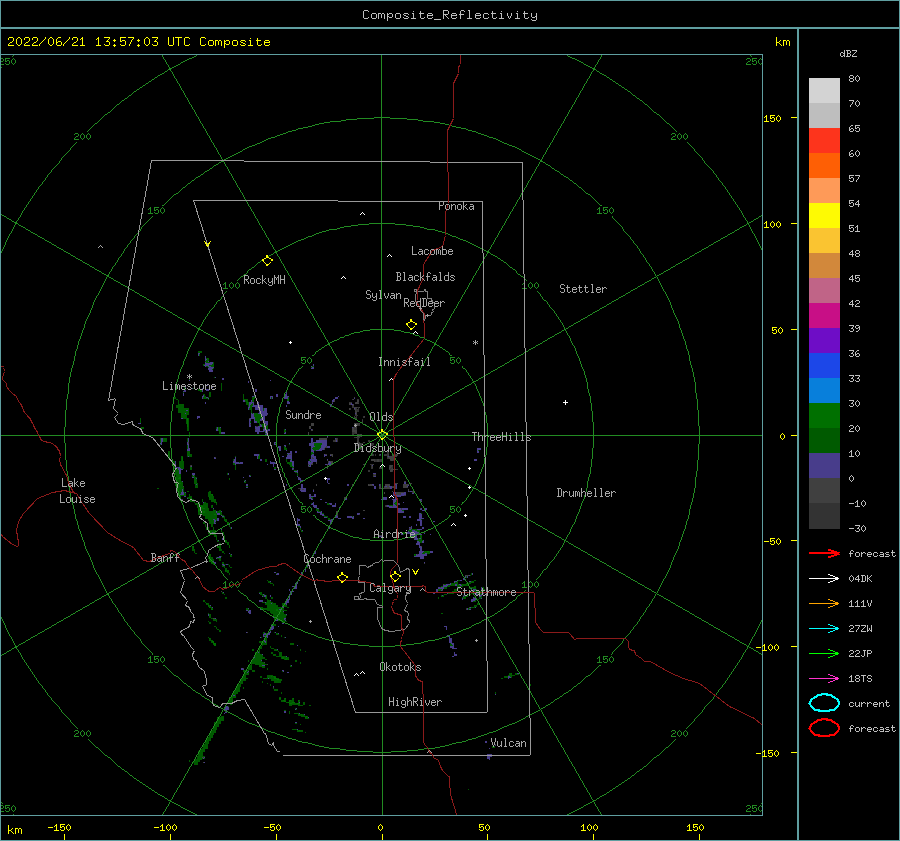Click the RockyMH label

(x=265, y=280)
